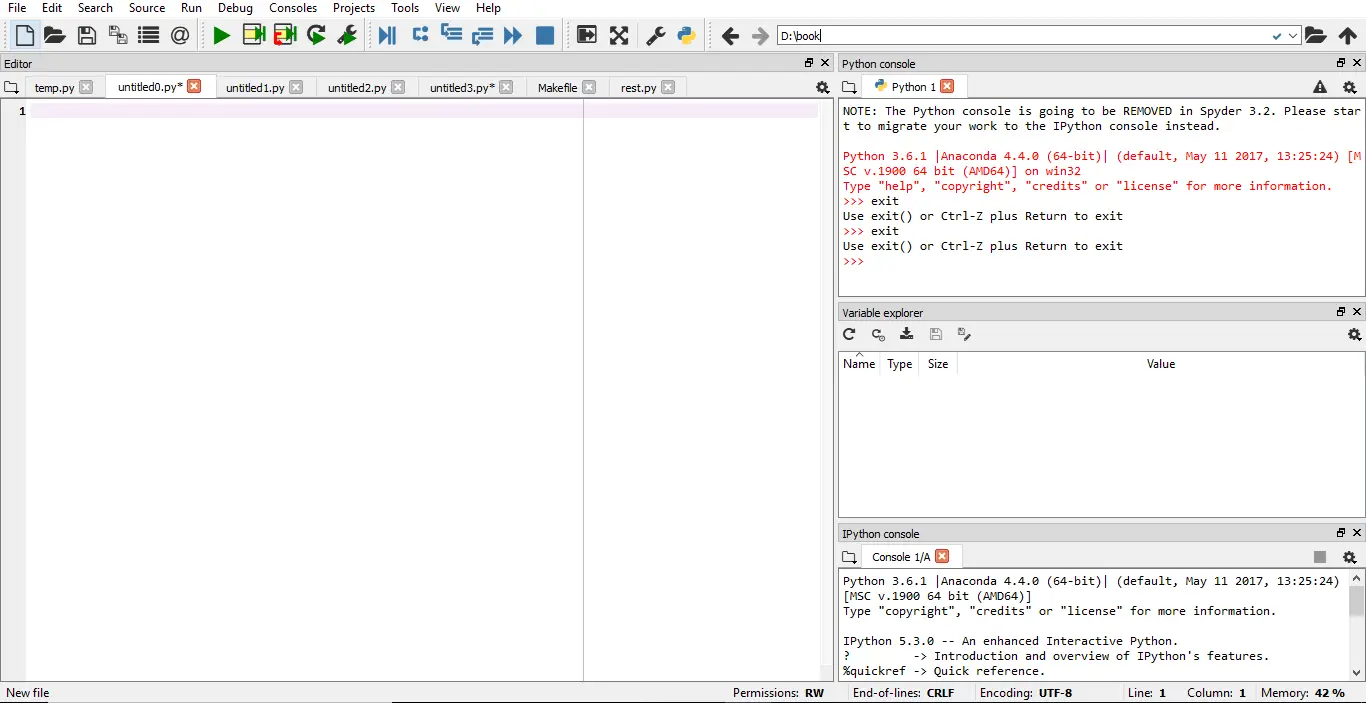Click debugger step over icon
The height and width of the screenshot is (703, 1366).
[x=387, y=36]
